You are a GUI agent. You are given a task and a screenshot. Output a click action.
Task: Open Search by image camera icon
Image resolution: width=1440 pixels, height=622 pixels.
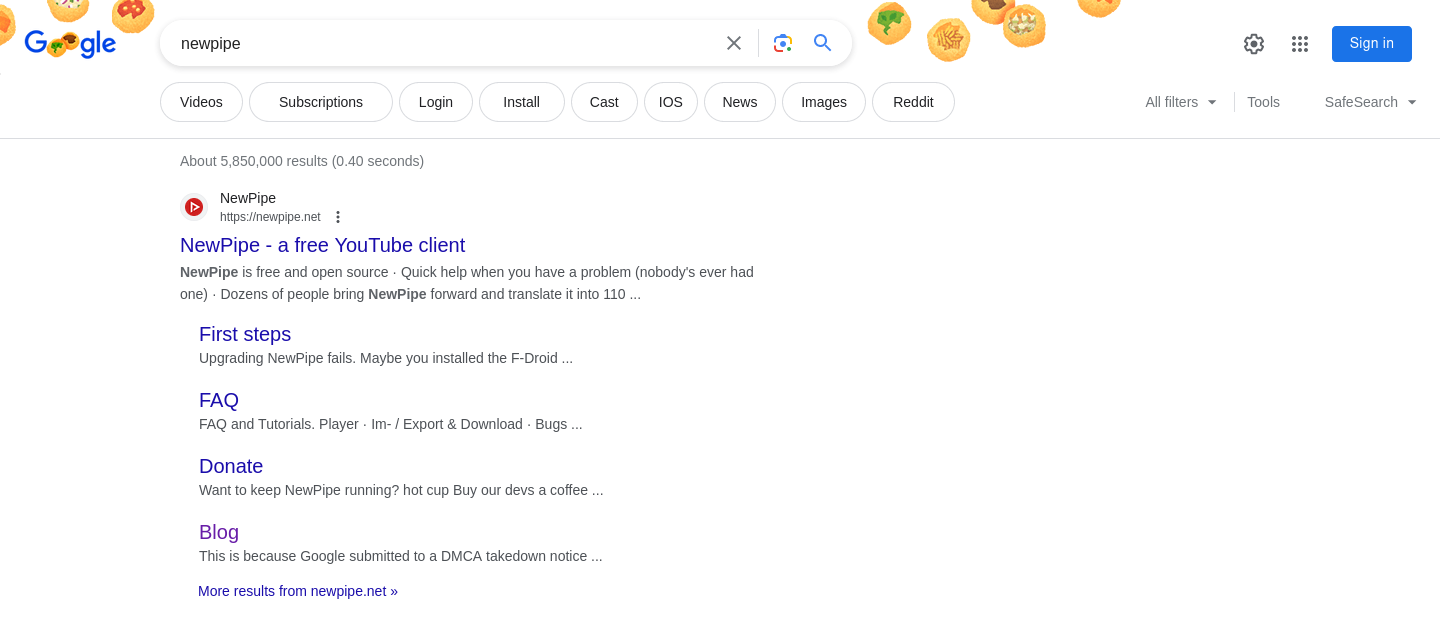[x=783, y=43]
